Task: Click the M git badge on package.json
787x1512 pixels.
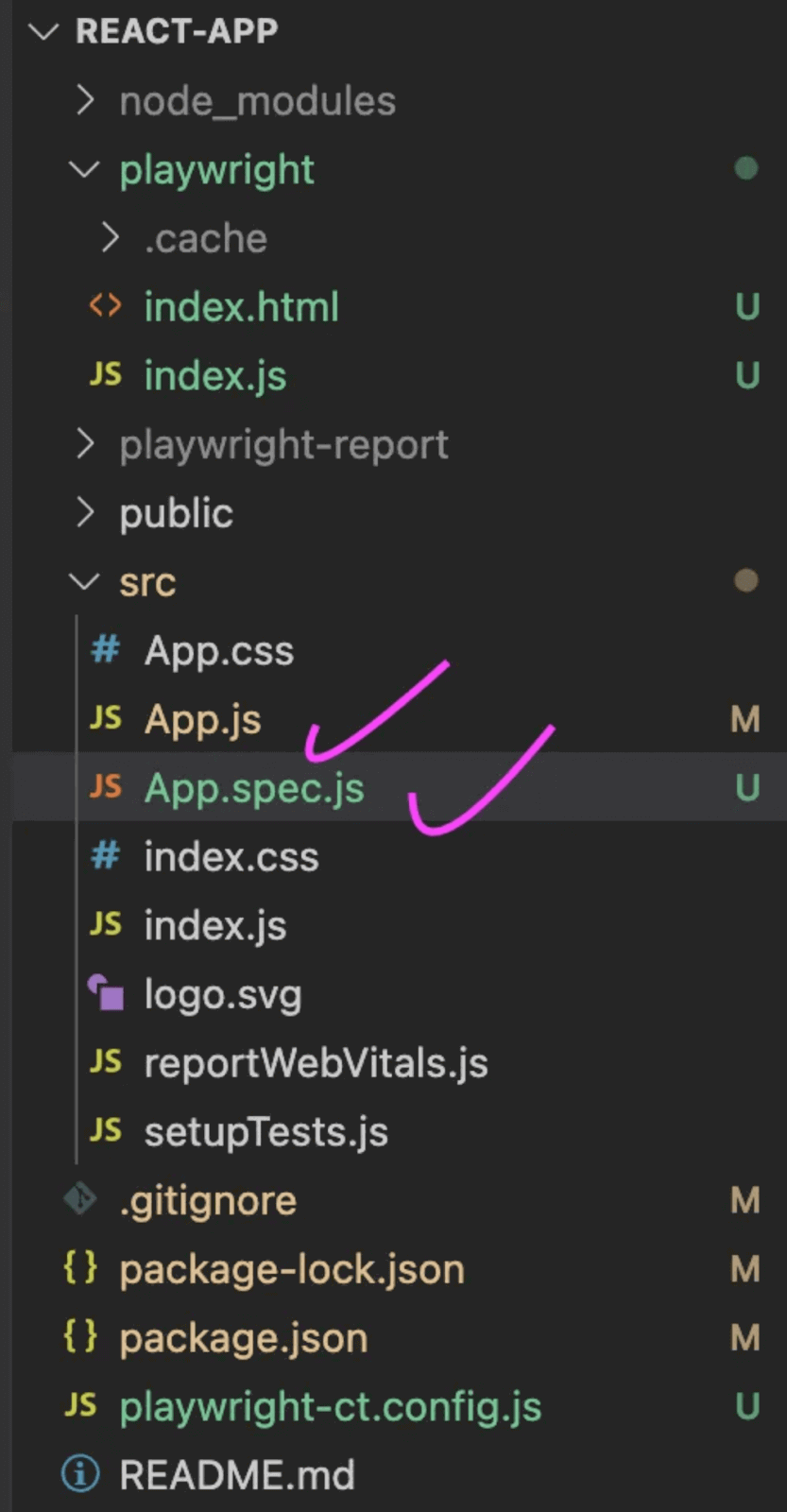Action: point(745,1338)
